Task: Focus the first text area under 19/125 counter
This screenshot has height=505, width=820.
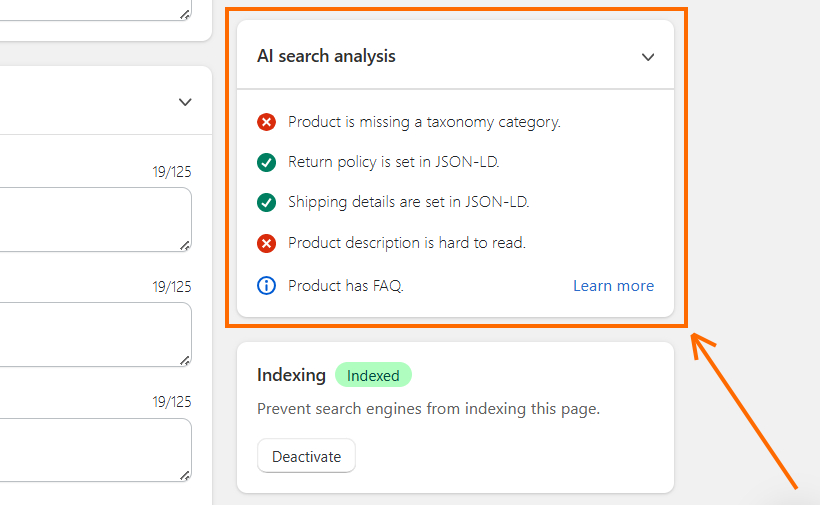Action: 96,220
